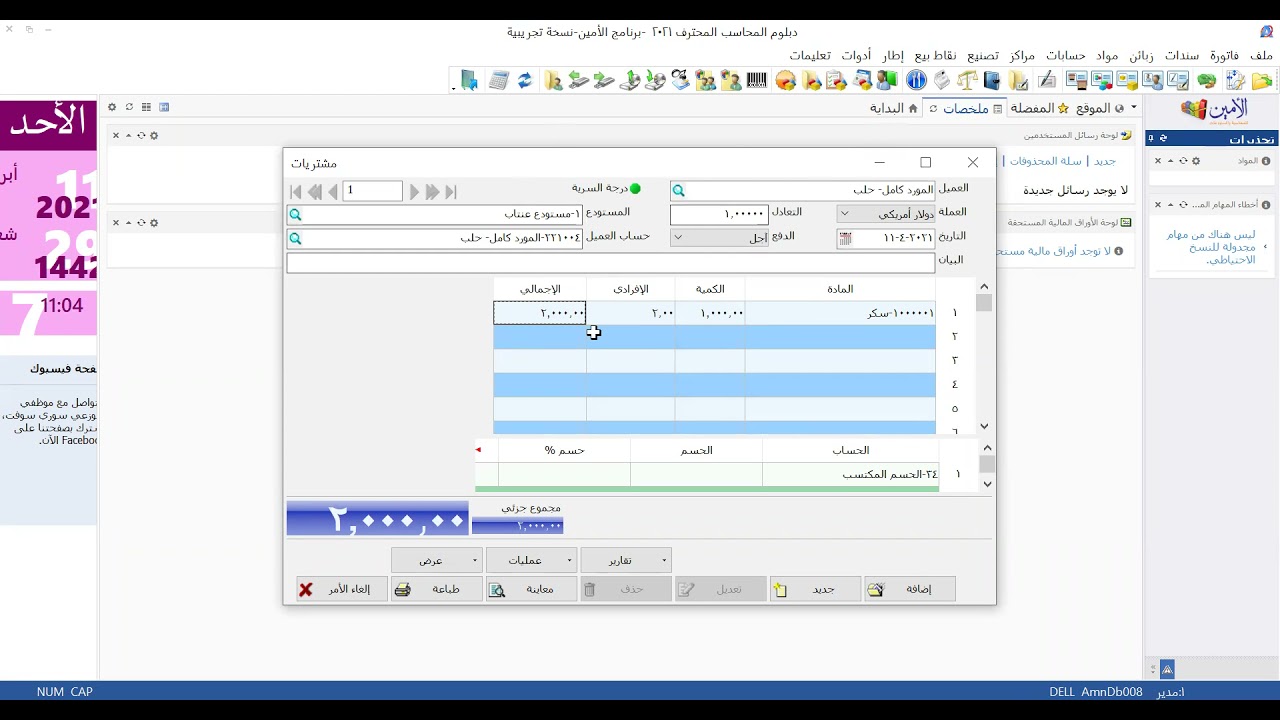
Task: Switch to the المفضلة tab
Action: click(x=1039, y=108)
